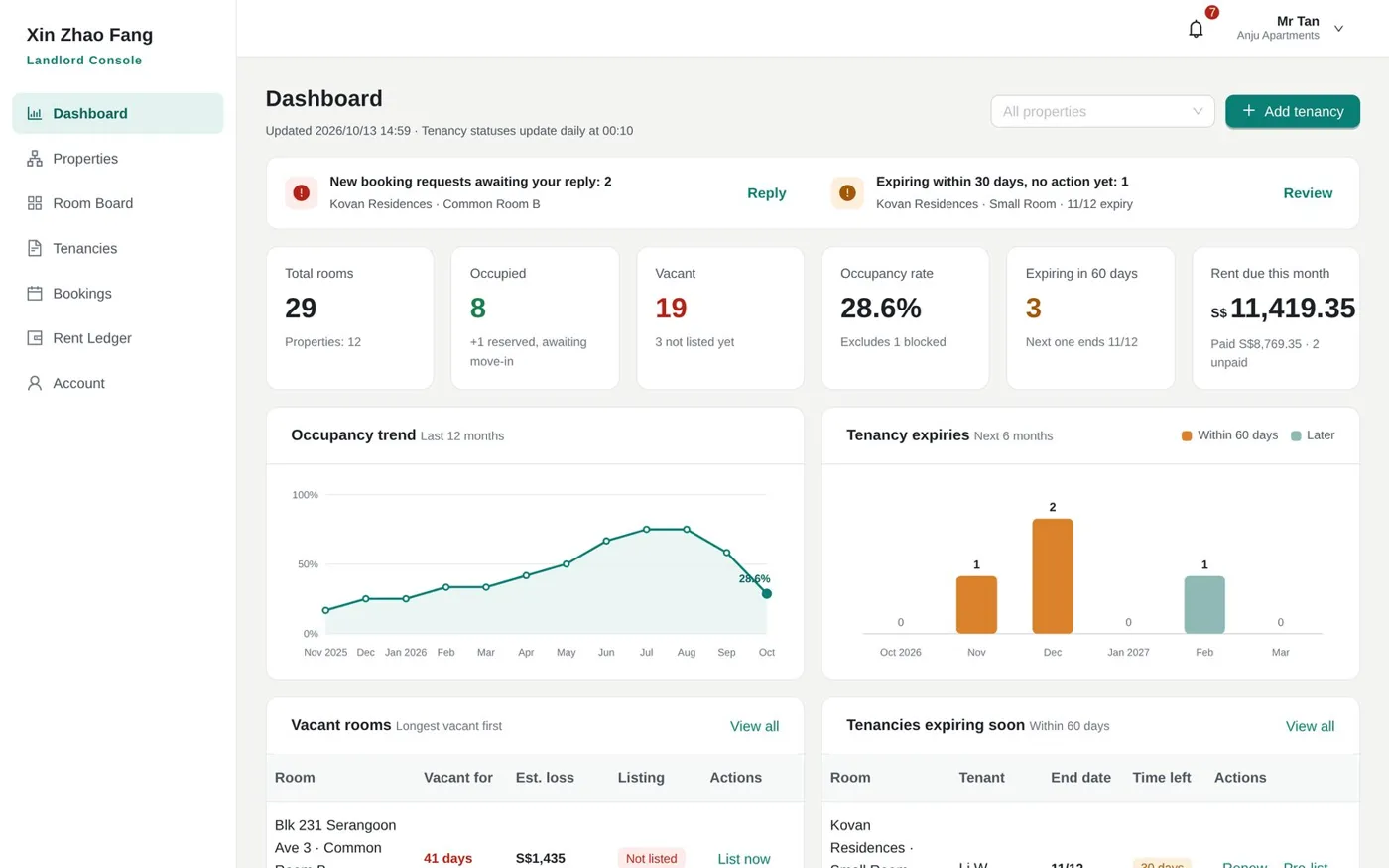Image resolution: width=1389 pixels, height=868 pixels.
Task: Click Review for expiring tenancy alert
Action: 1308,193
